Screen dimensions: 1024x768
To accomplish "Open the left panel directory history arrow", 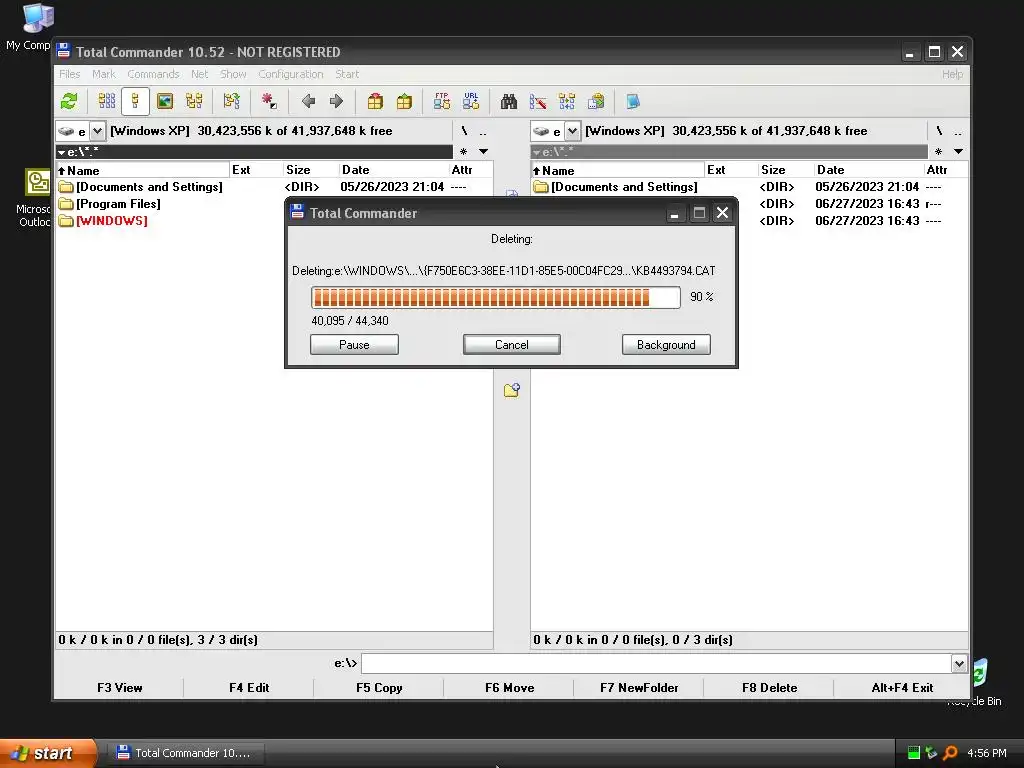I will (484, 152).
